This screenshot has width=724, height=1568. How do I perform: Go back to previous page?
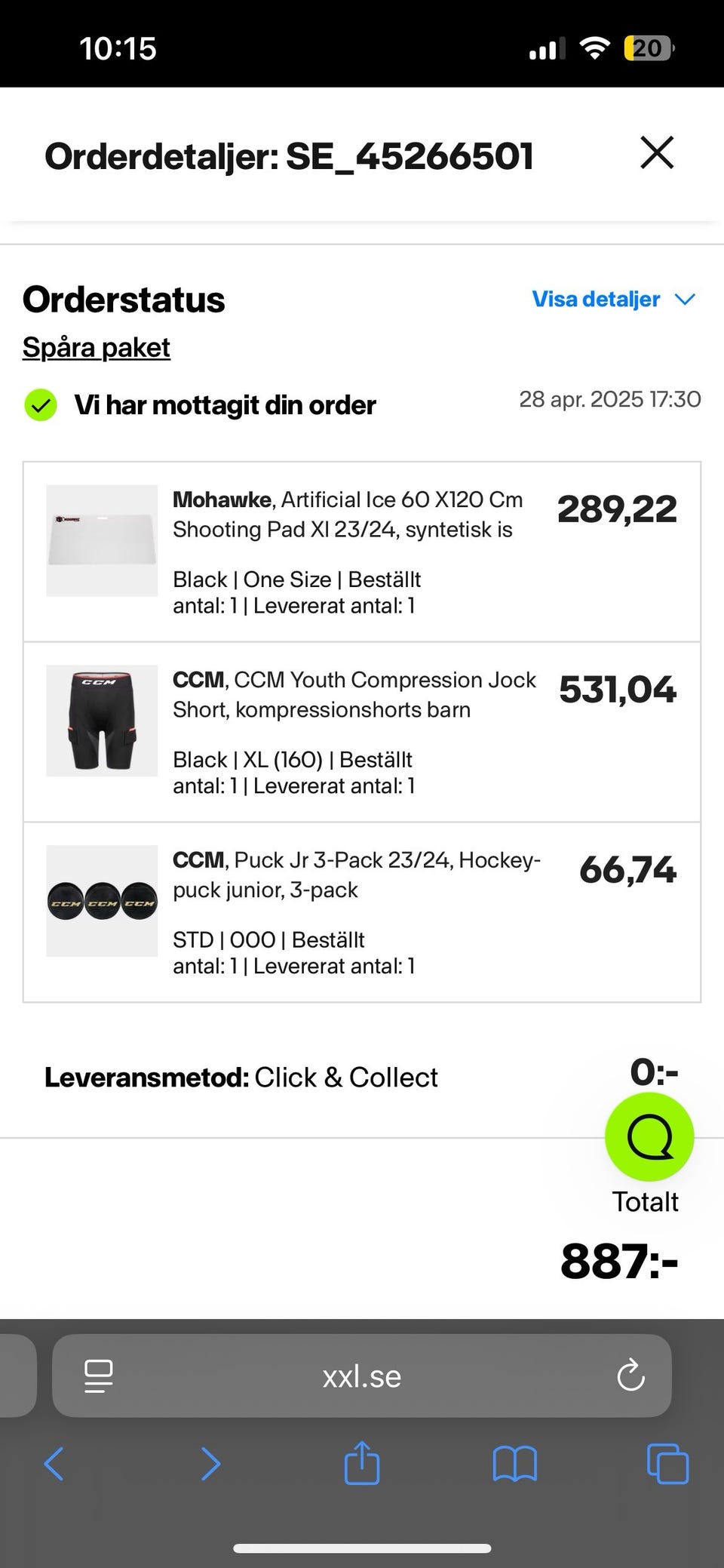click(54, 1464)
